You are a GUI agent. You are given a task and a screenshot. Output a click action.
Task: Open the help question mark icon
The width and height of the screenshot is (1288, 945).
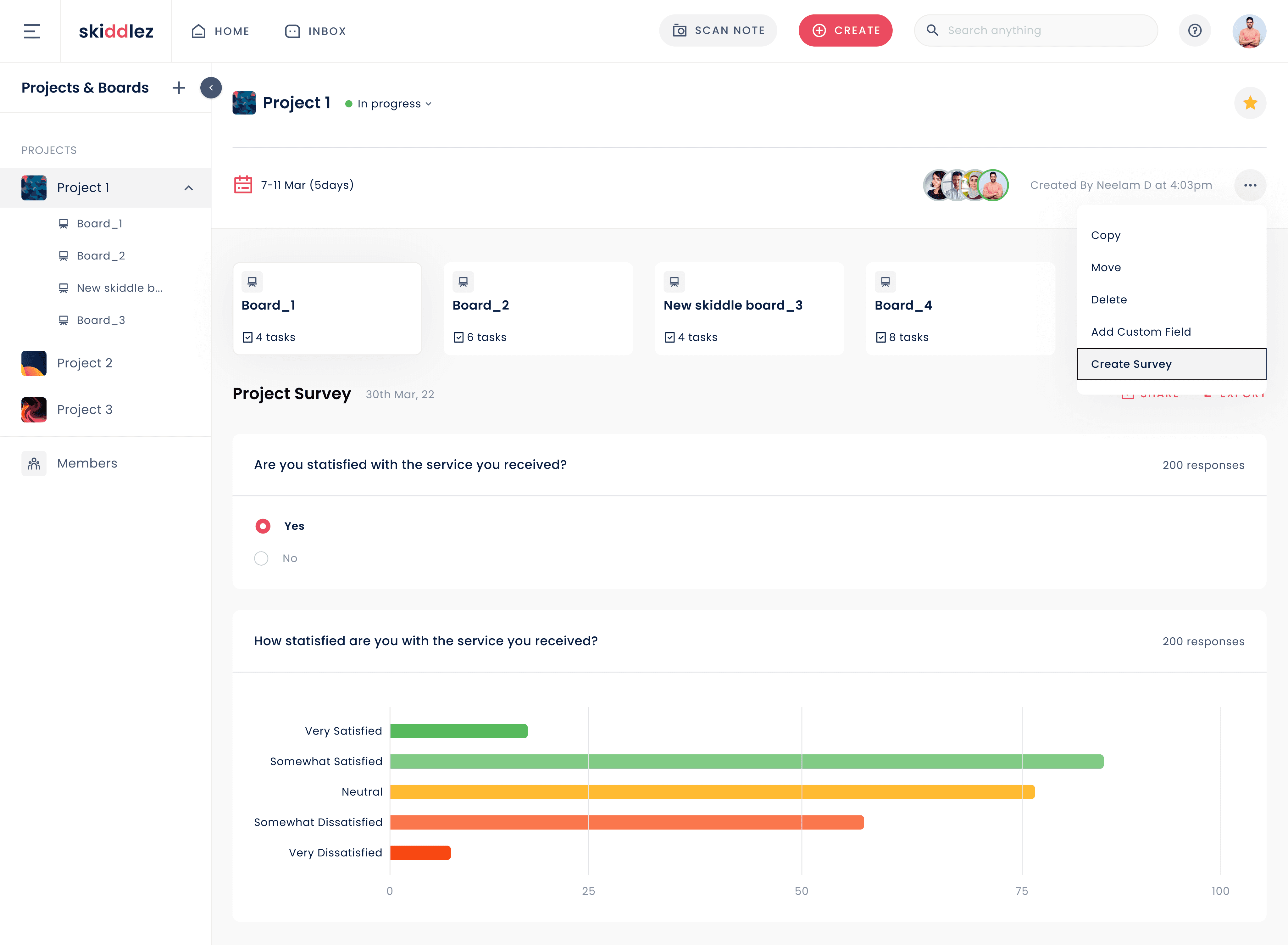1195,30
